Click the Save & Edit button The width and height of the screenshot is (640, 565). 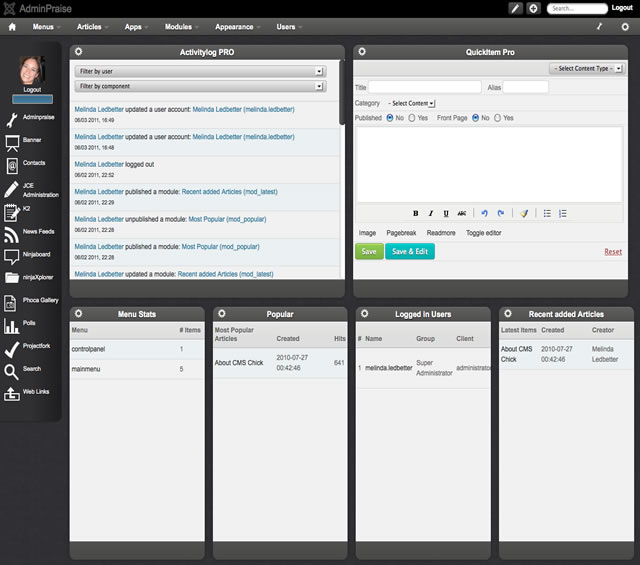click(x=410, y=252)
